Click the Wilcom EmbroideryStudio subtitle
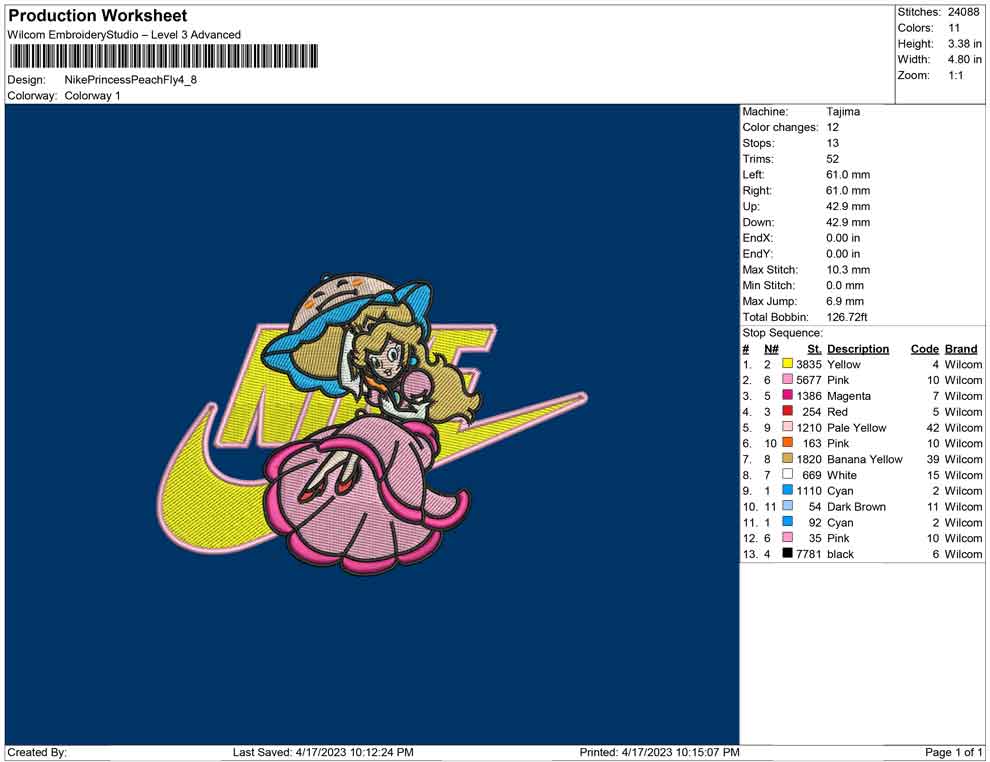 [x=124, y=35]
